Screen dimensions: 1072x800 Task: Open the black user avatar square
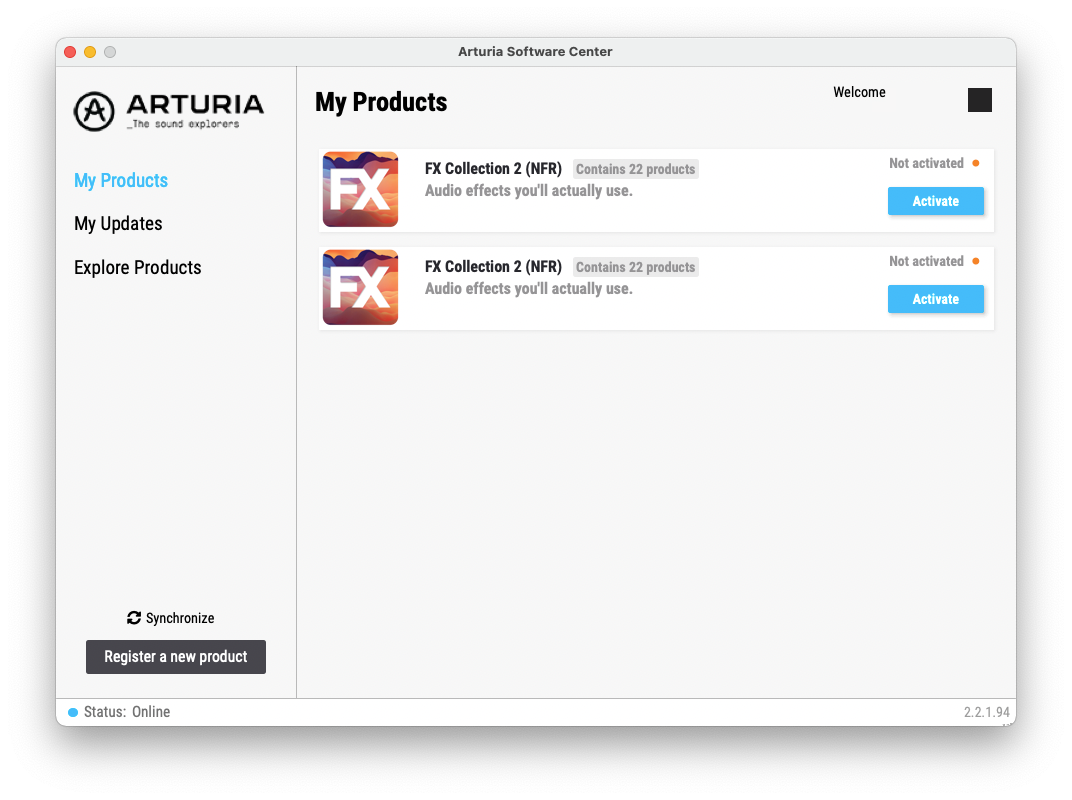pyautogui.click(x=980, y=100)
